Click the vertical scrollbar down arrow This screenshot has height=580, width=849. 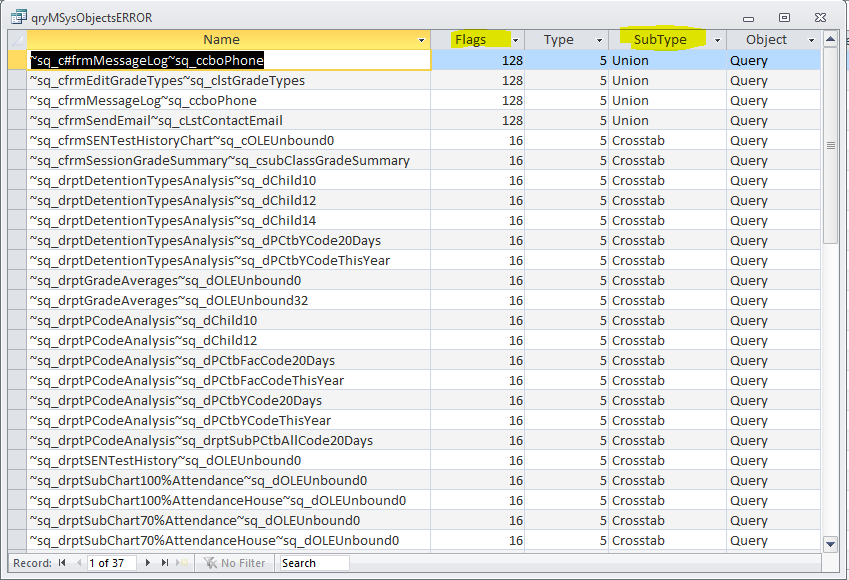click(830, 544)
